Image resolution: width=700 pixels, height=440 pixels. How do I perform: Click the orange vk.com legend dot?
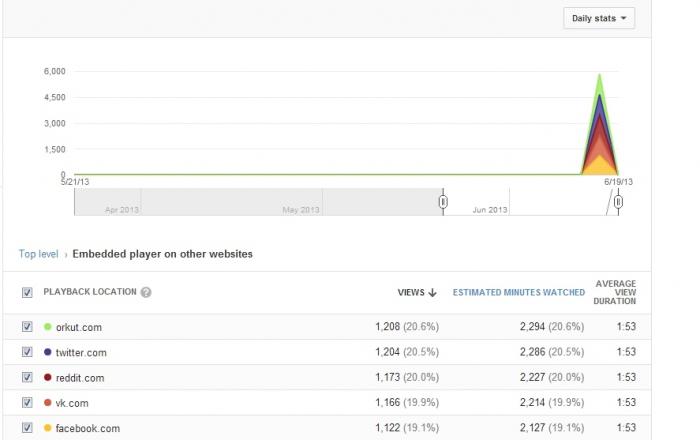(48, 403)
